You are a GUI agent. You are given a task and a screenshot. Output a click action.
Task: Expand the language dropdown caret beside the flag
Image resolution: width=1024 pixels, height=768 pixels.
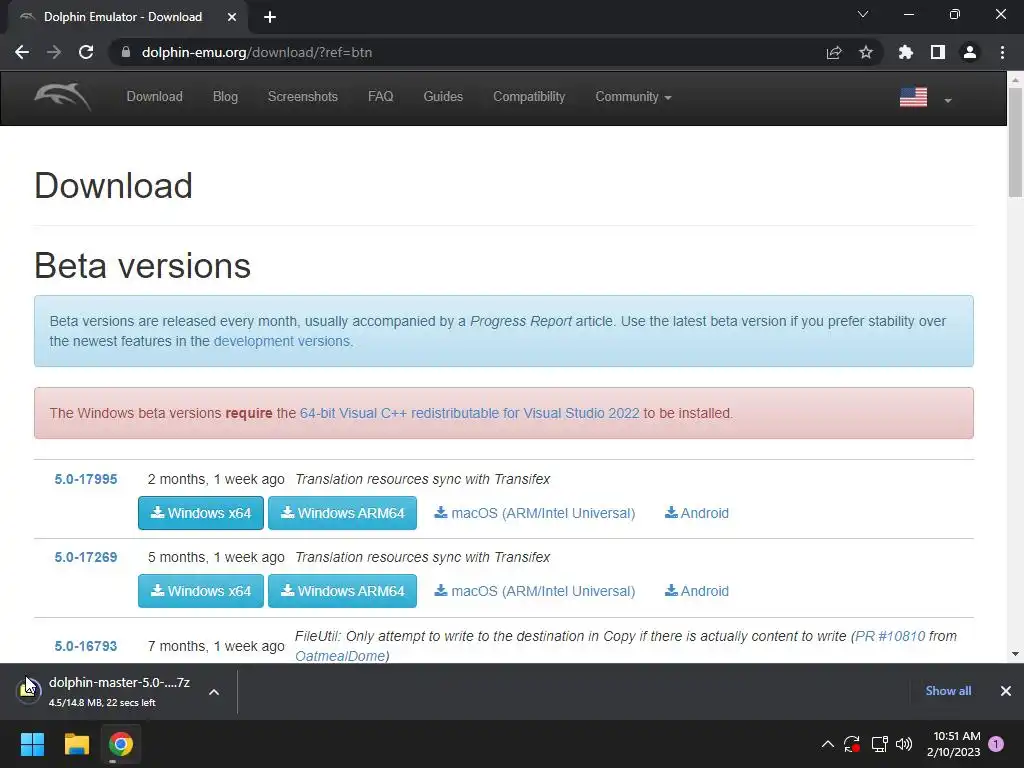[948, 101]
